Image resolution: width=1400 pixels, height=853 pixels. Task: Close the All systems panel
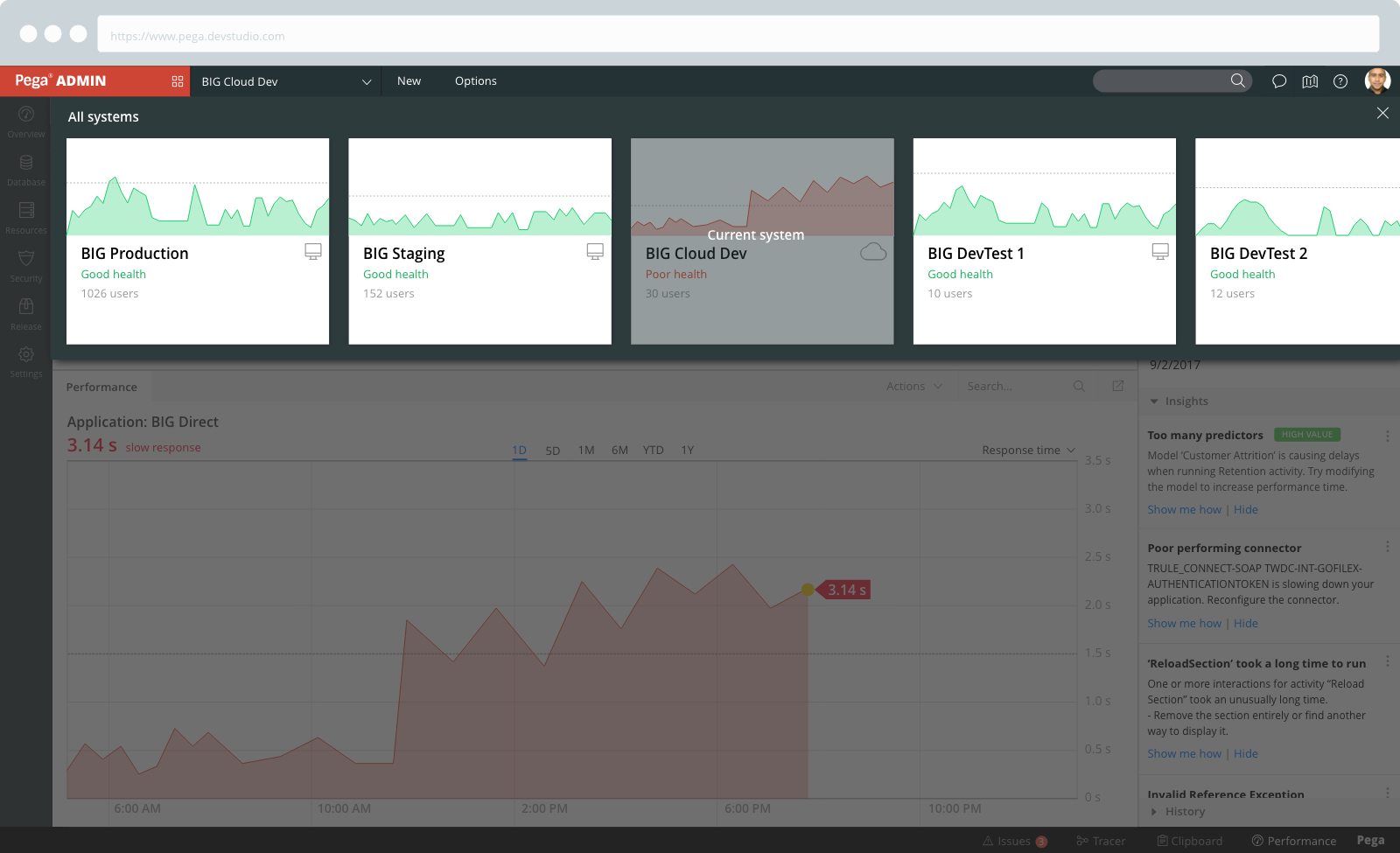(1382, 113)
